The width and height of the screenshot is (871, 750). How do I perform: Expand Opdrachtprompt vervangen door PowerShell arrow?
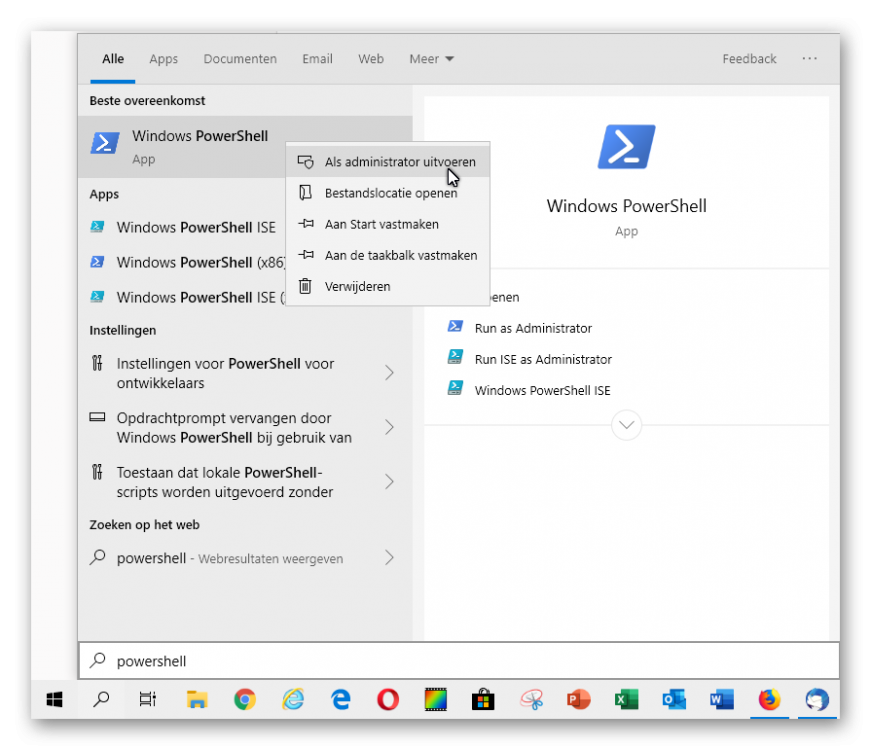389,427
